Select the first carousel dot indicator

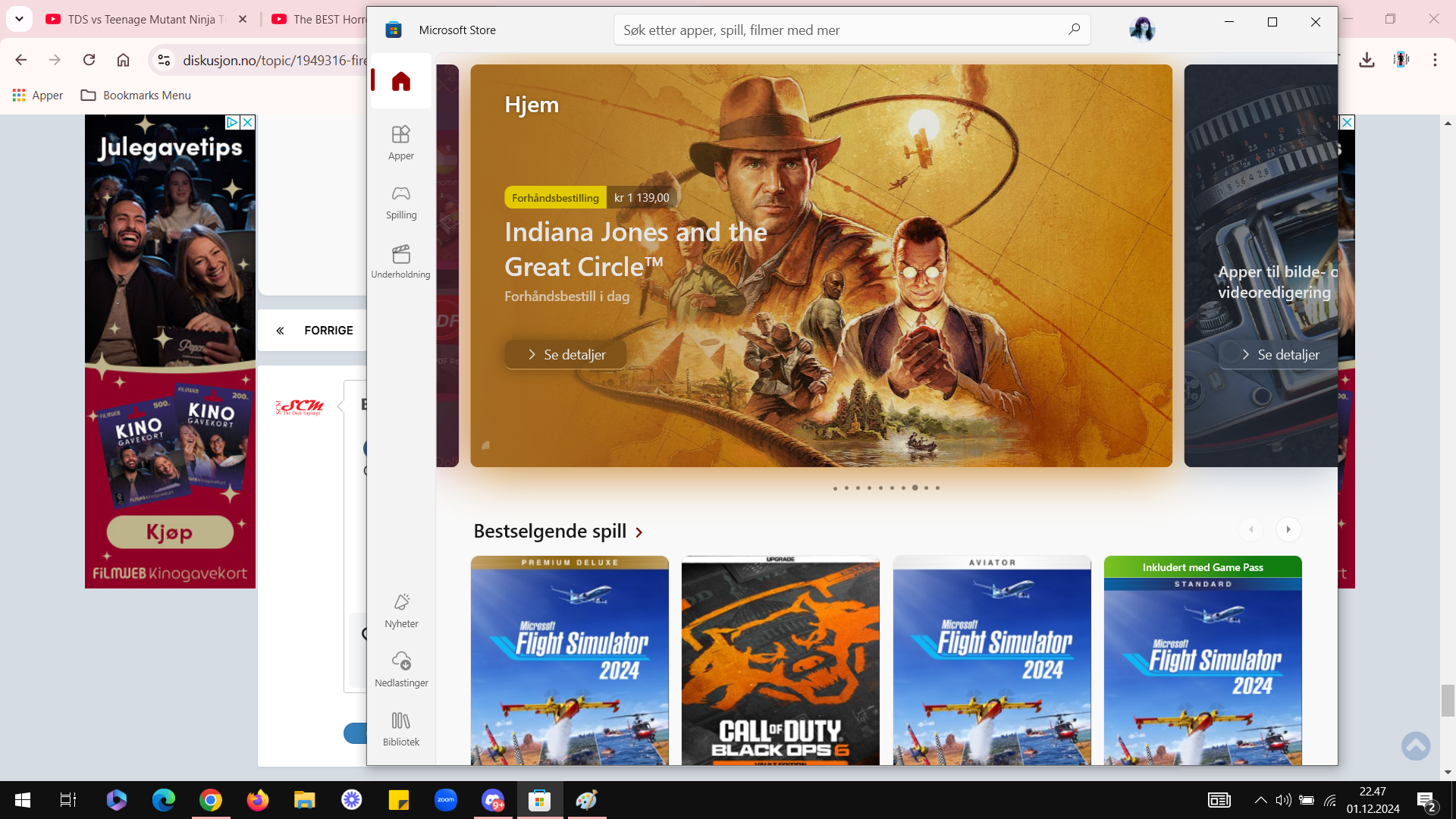[835, 488]
